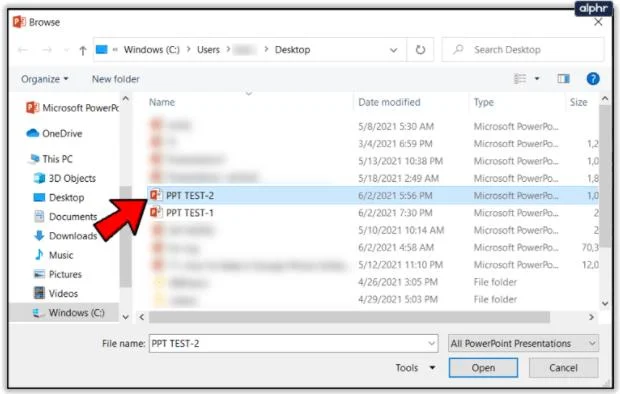Open Pictures folder in sidebar
Screen dimensions: 620x394
pos(58,274)
